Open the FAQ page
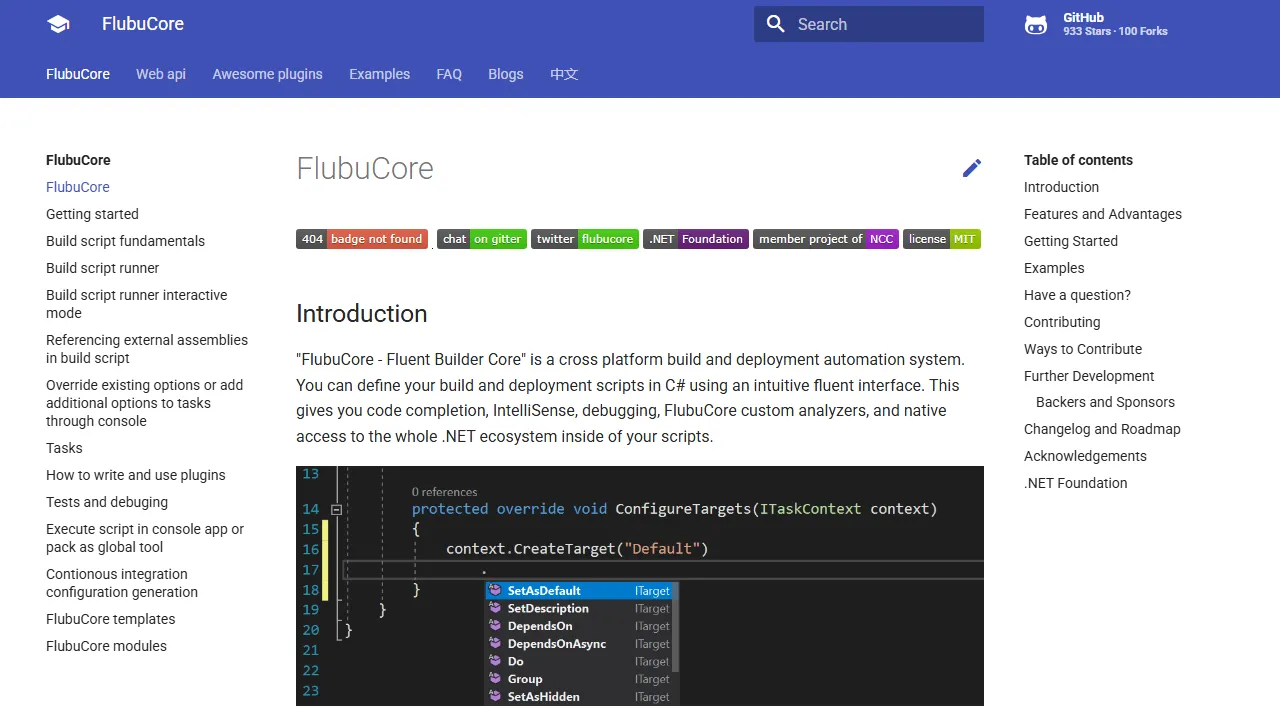The width and height of the screenshot is (1280, 720). (x=449, y=74)
